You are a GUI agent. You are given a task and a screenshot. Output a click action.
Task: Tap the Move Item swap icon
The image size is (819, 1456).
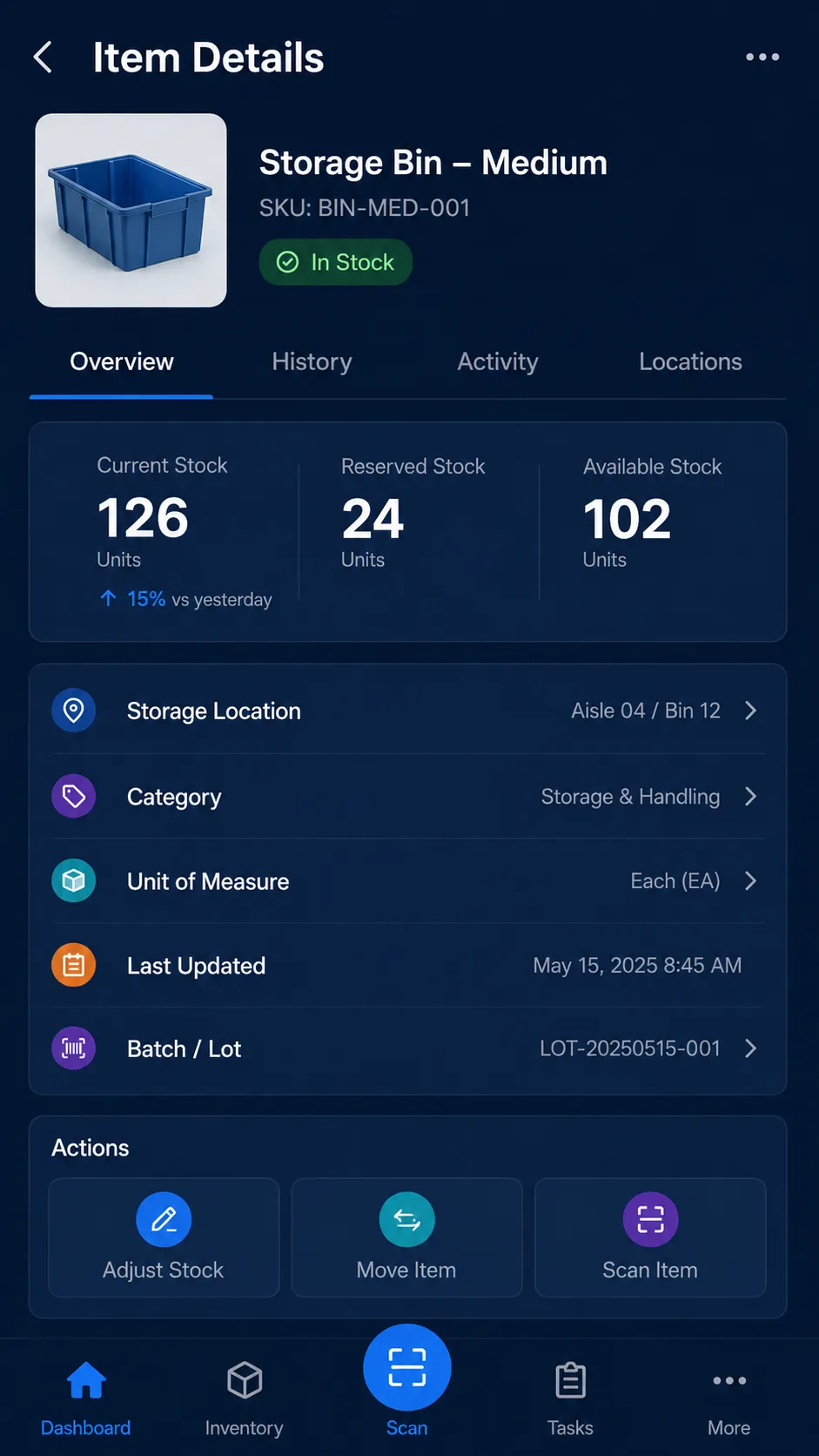[x=406, y=1219]
